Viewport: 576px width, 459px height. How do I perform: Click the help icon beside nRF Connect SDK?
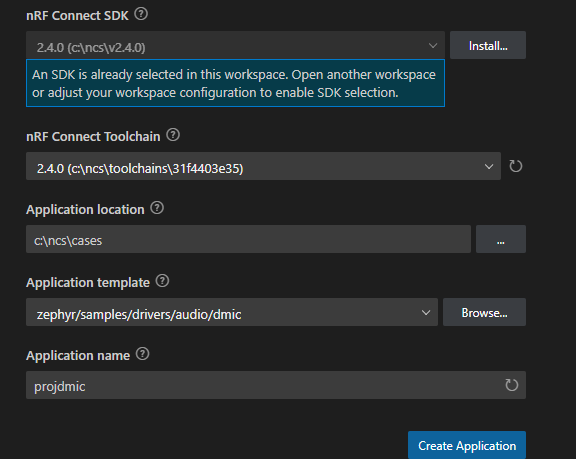pyautogui.click(x=141, y=14)
